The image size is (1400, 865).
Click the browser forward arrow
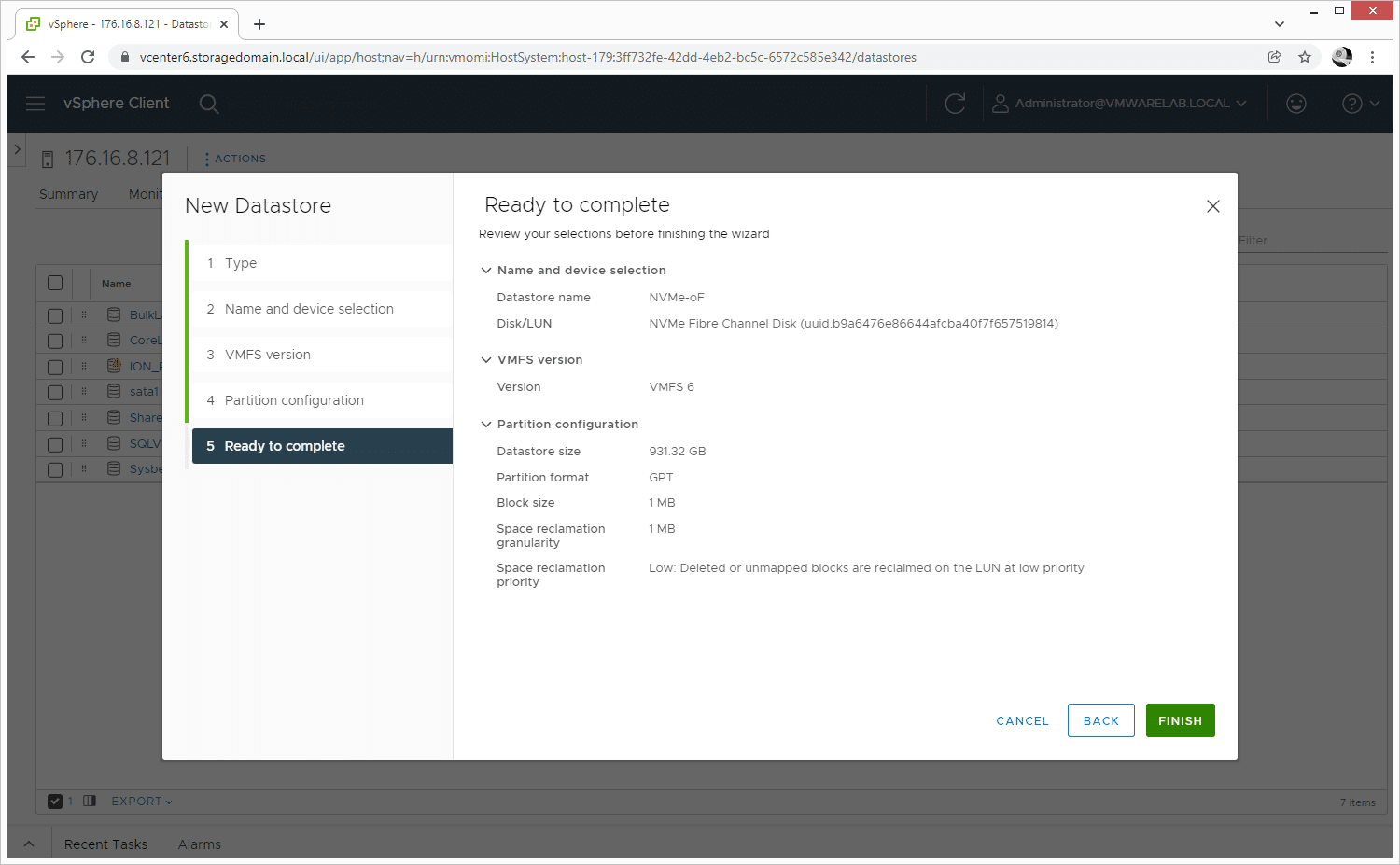(58, 57)
